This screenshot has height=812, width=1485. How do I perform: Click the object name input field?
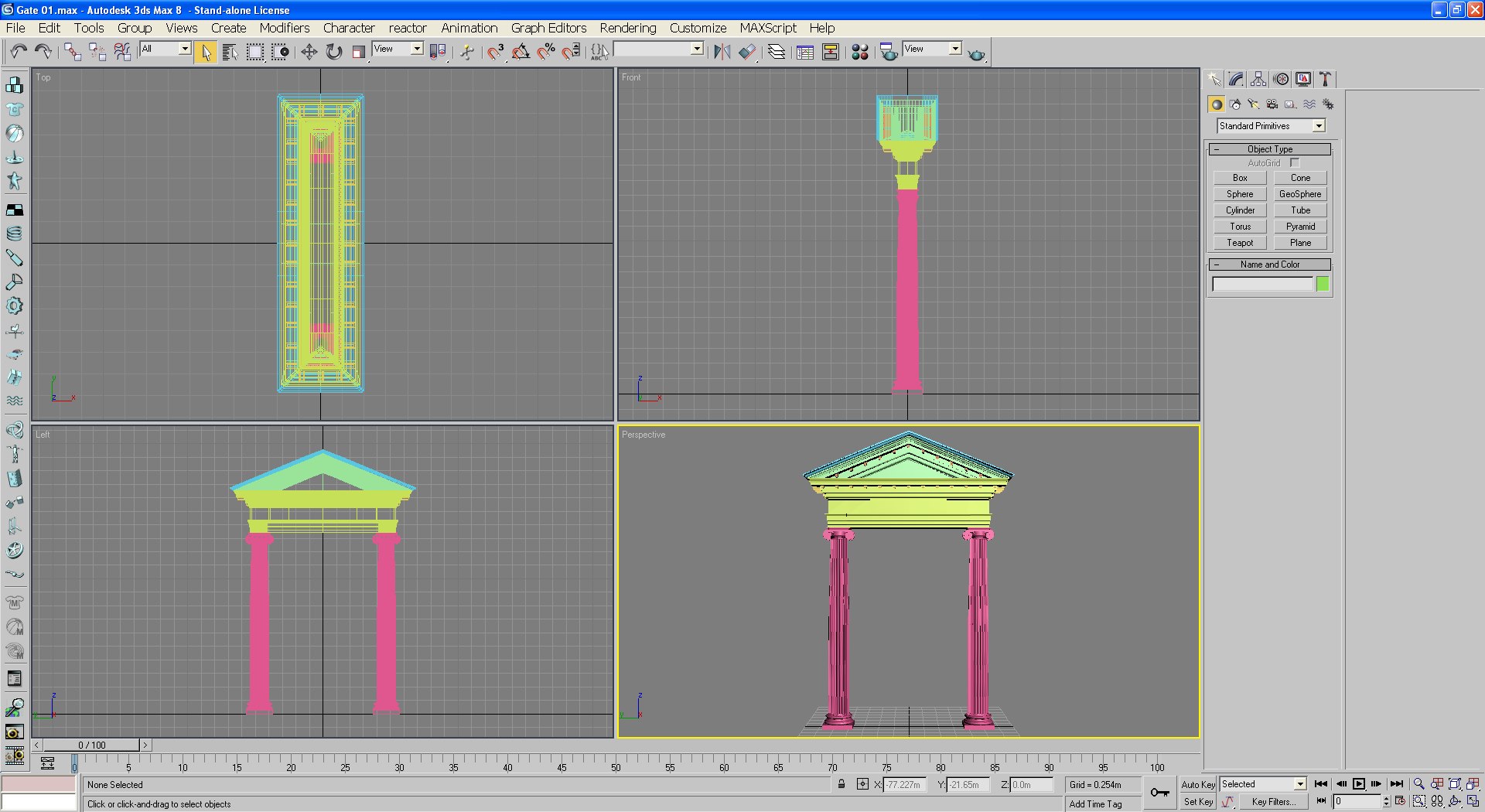[x=1262, y=284]
